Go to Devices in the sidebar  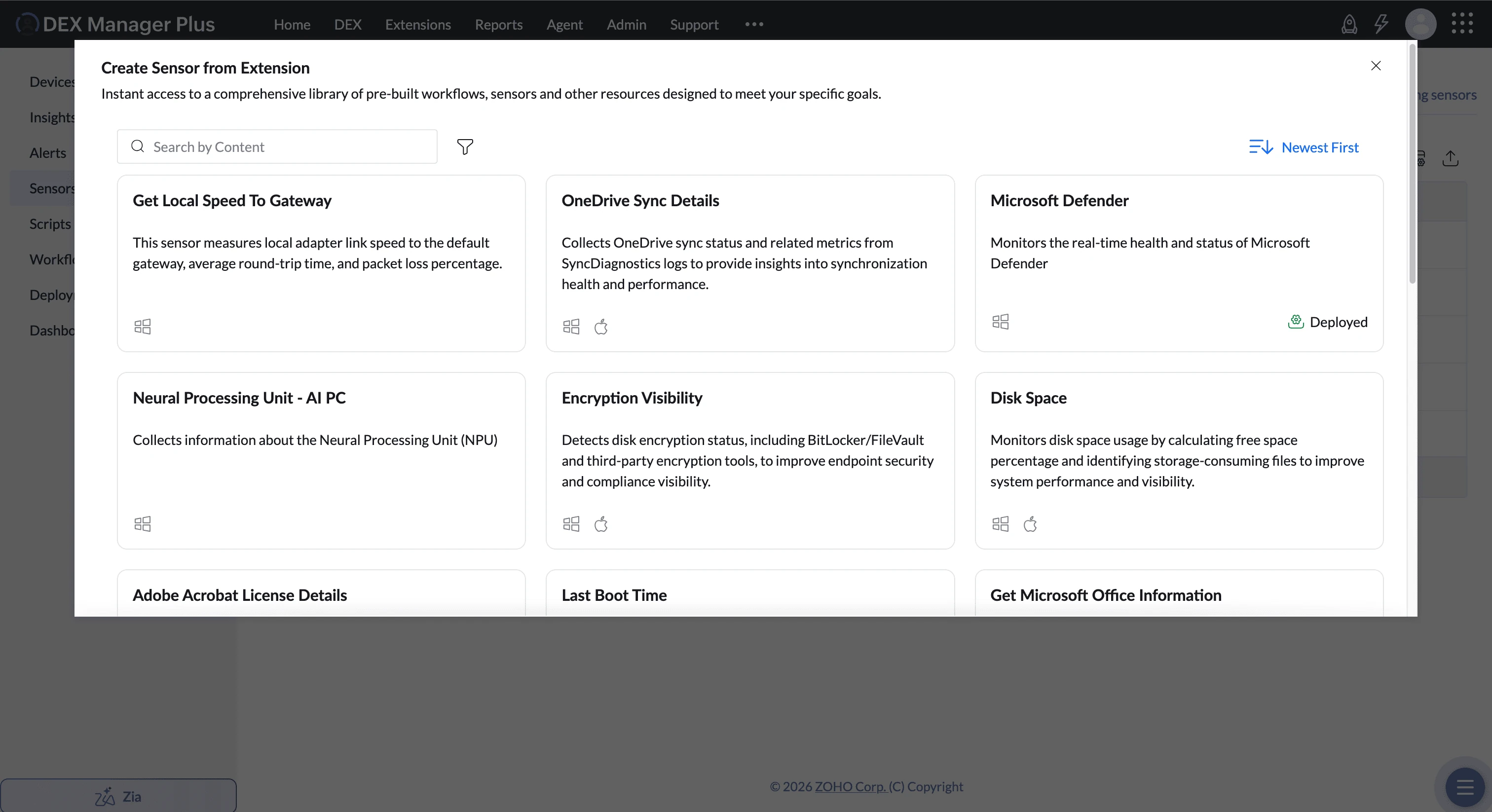click(52, 82)
